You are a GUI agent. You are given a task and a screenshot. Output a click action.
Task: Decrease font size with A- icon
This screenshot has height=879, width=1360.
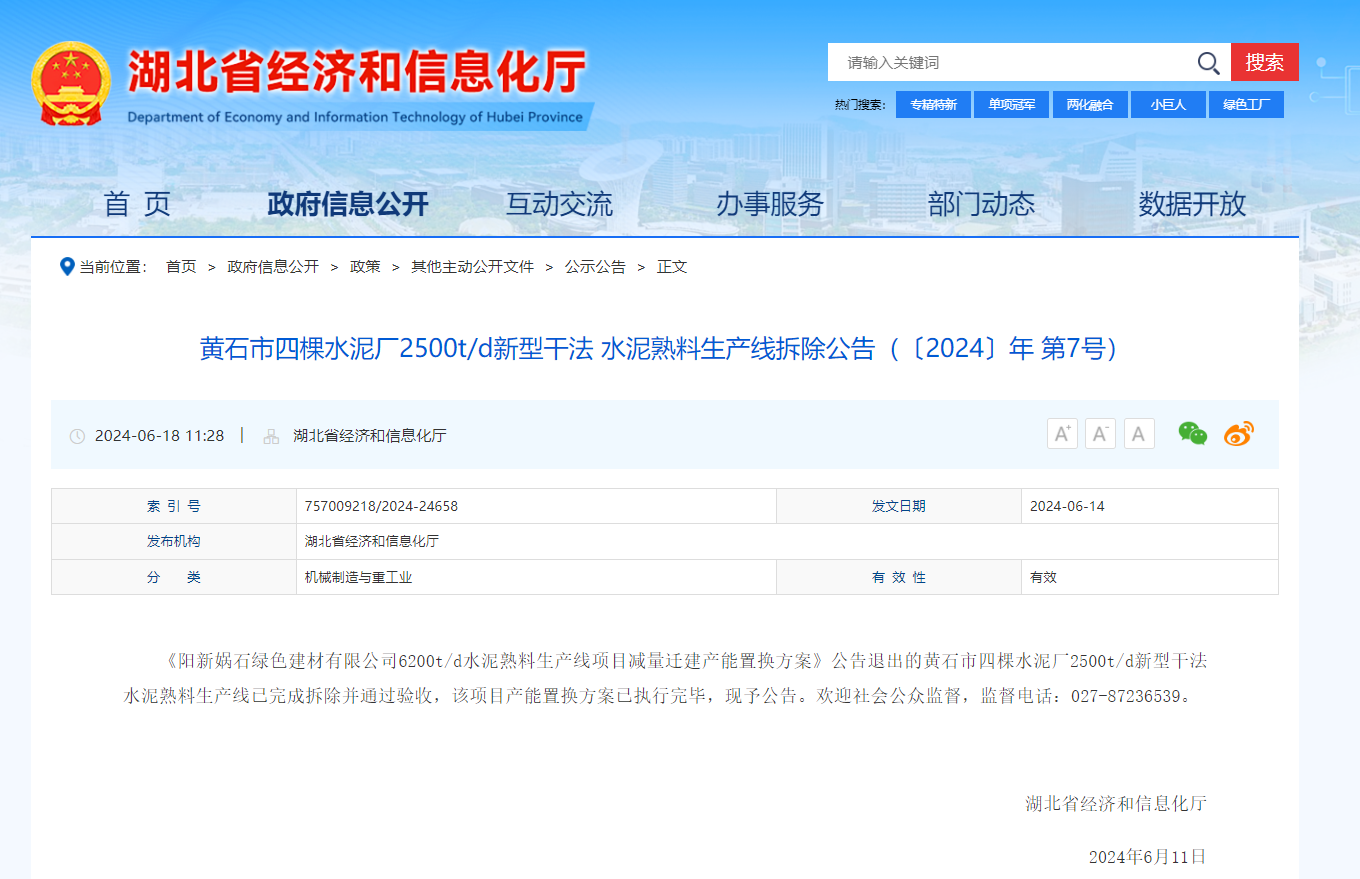(1100, 434)
